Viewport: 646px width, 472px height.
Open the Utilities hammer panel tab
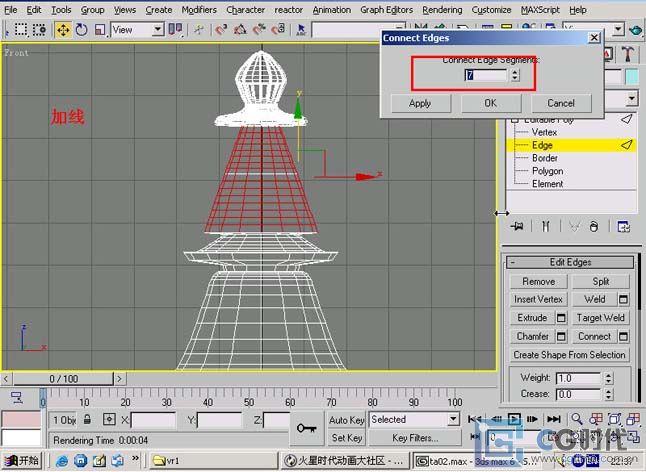pos(628,54)
